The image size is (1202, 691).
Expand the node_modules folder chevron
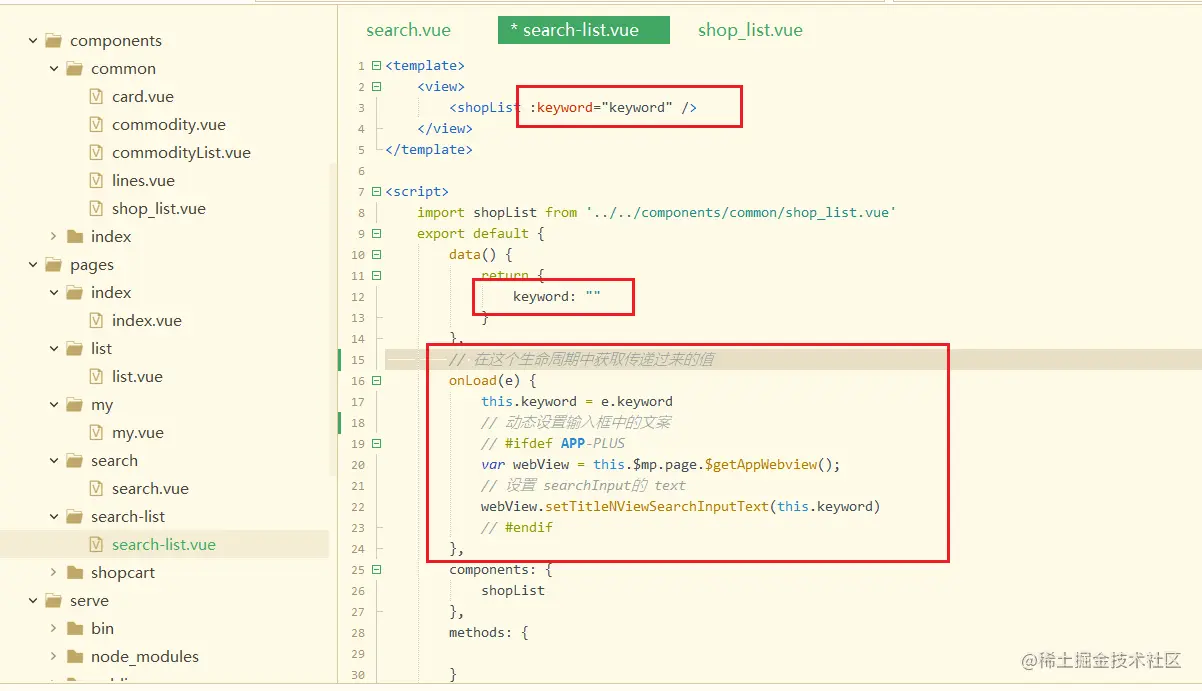pyautogui.click(x=54, y=657)
